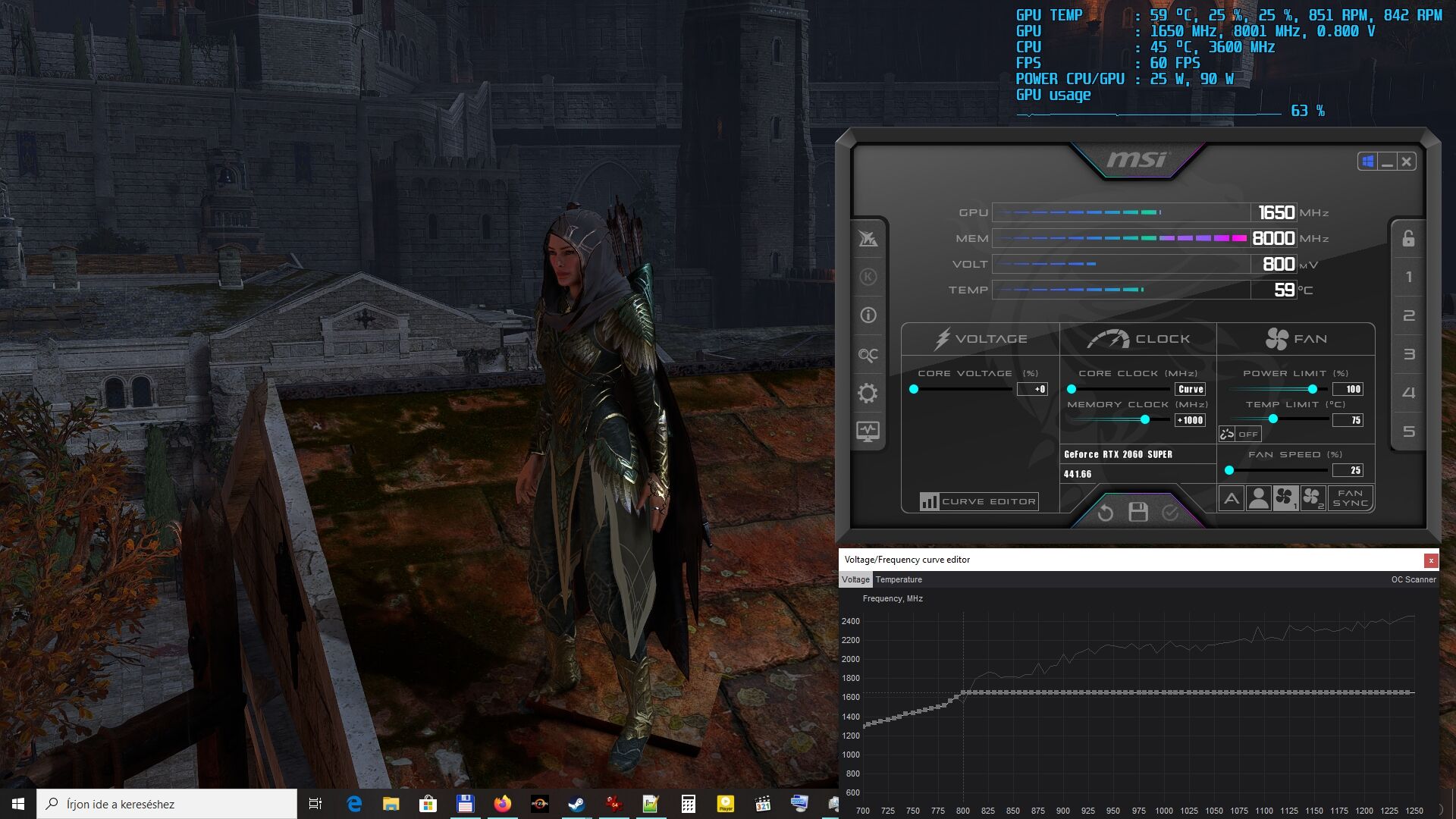Image resolution: width=1456 pixels, height=819 pixels.
Task: Click the memory clock +1000 field
Action: [x=1190, y=420]
